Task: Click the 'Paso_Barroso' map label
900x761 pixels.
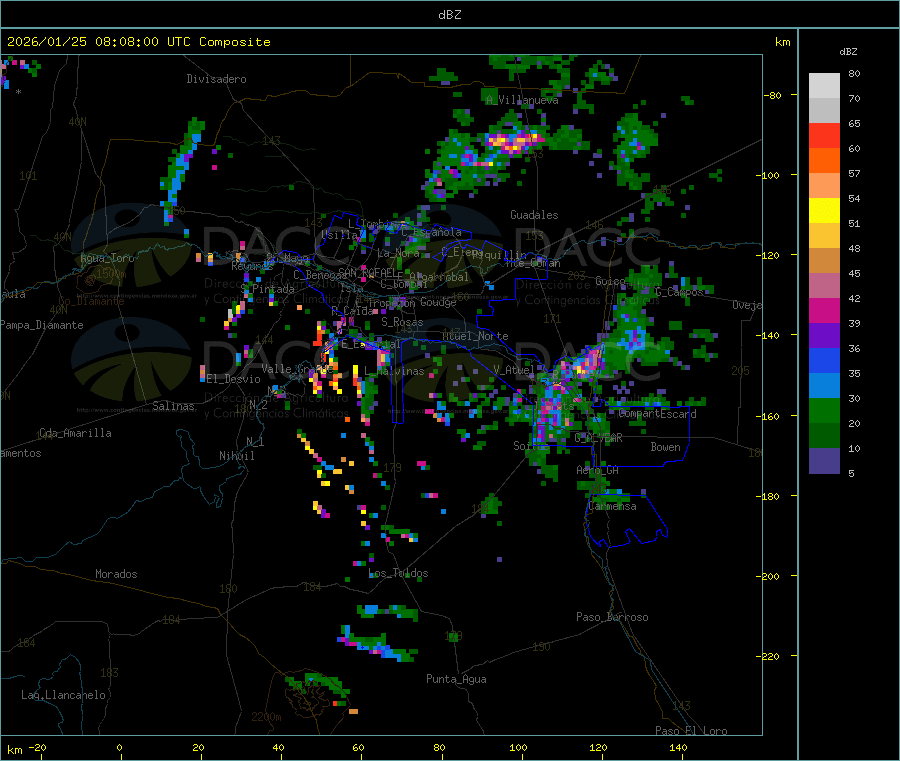Action: pos(612,617)
